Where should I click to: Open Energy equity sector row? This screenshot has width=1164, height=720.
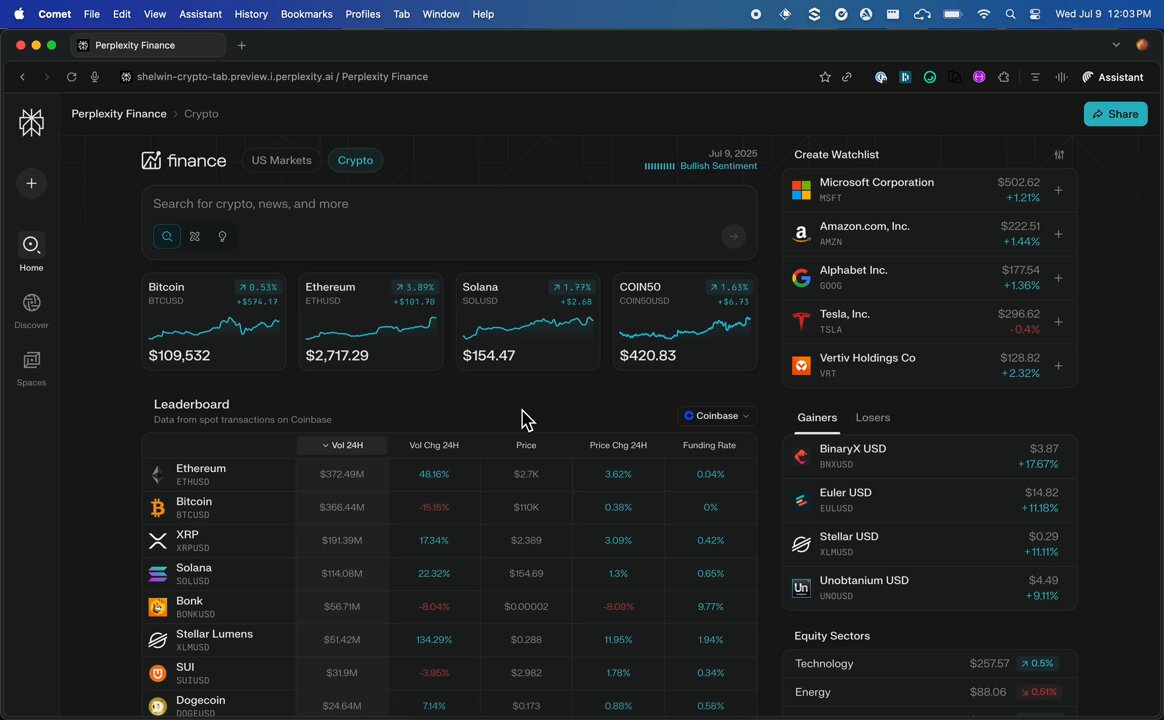pyautogui.click(x=929, y=692)
